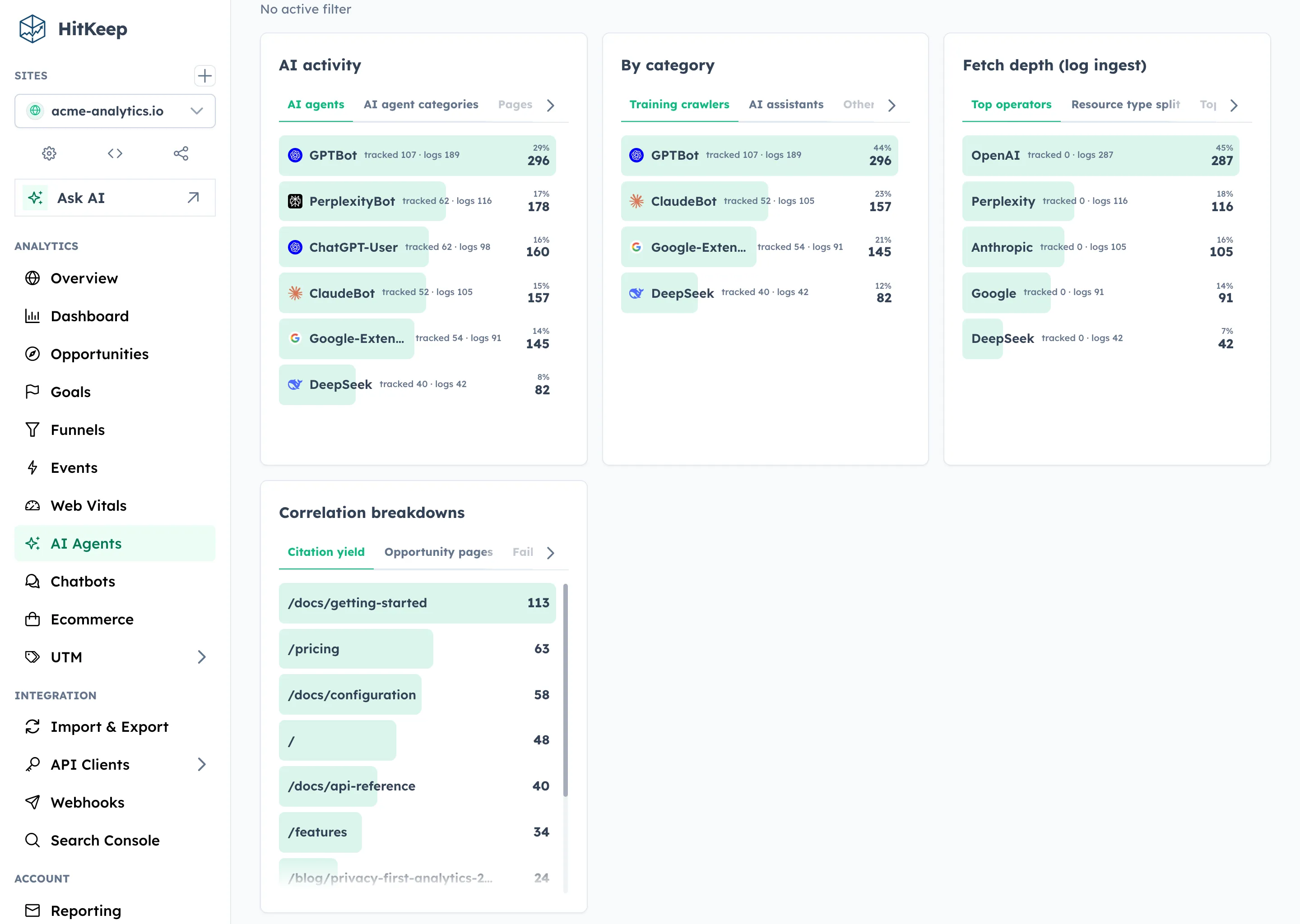This screenshot has width=1300, height=924.
Task: Click the Chatbots chat icon
Action: (x=32, y=581)
